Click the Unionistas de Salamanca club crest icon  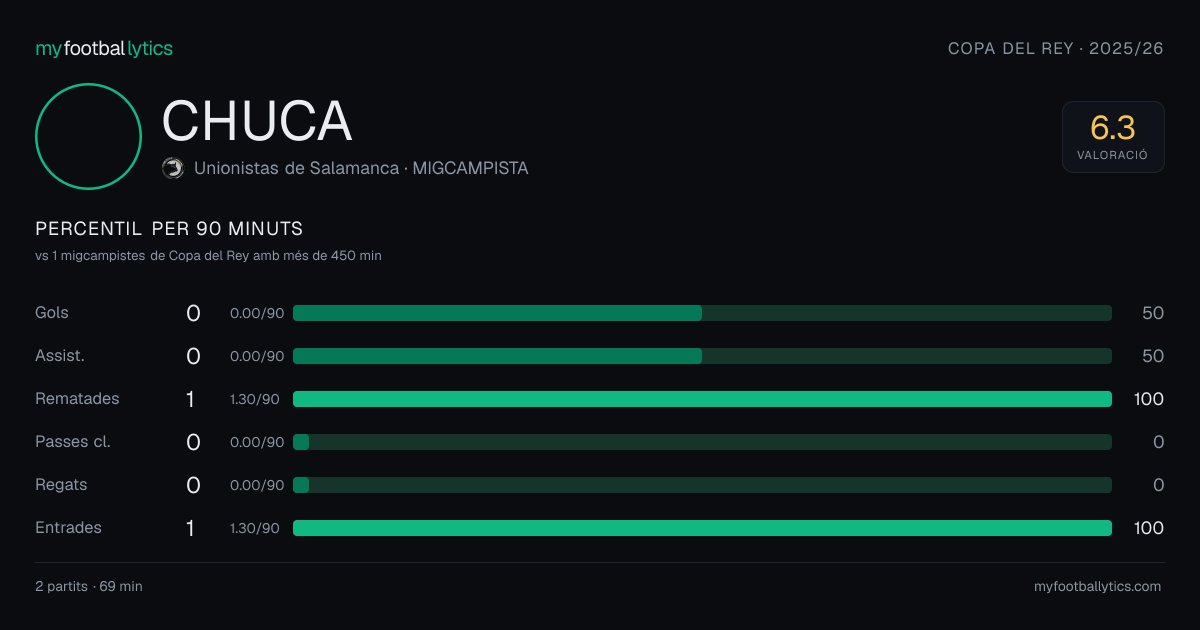[x=173, y=168]
